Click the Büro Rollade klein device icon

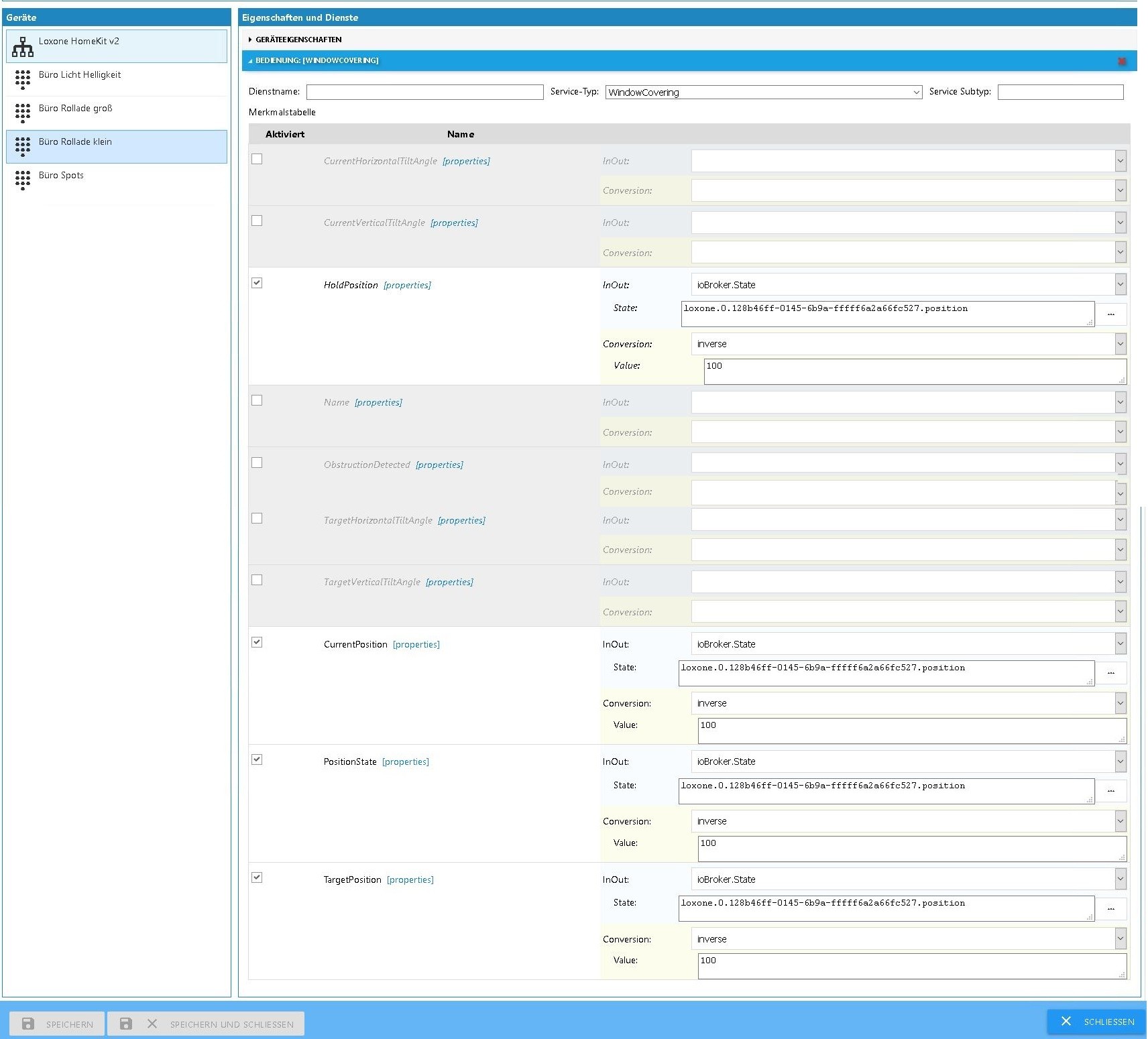pyautogui.click(x=23, y=147)
